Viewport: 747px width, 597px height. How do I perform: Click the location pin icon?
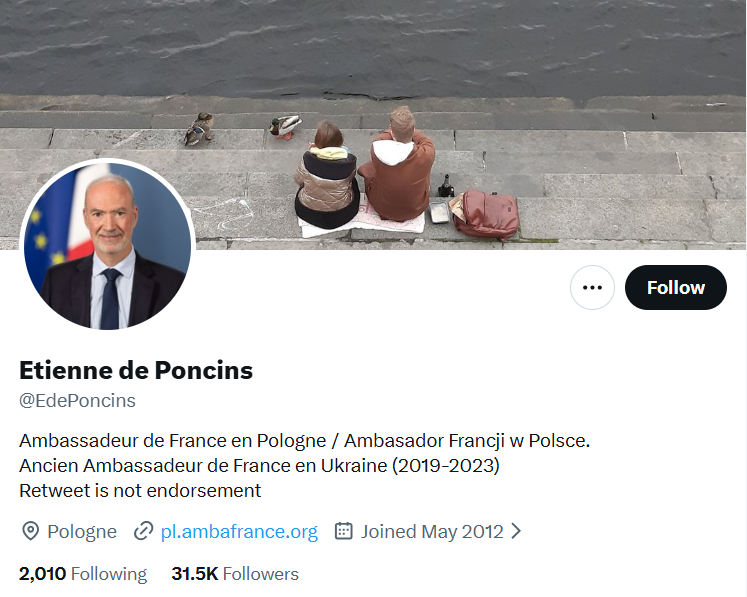pos(30,531)
